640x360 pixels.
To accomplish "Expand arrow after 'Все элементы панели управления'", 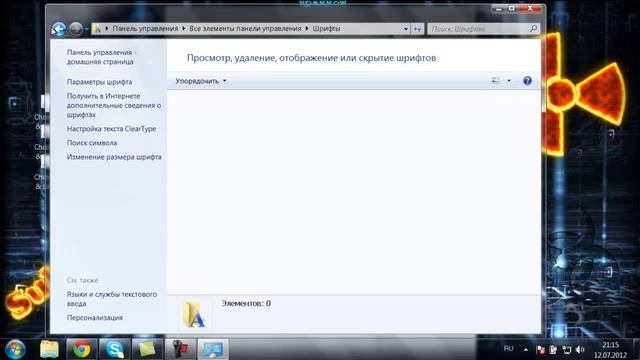I will point(307,29).
